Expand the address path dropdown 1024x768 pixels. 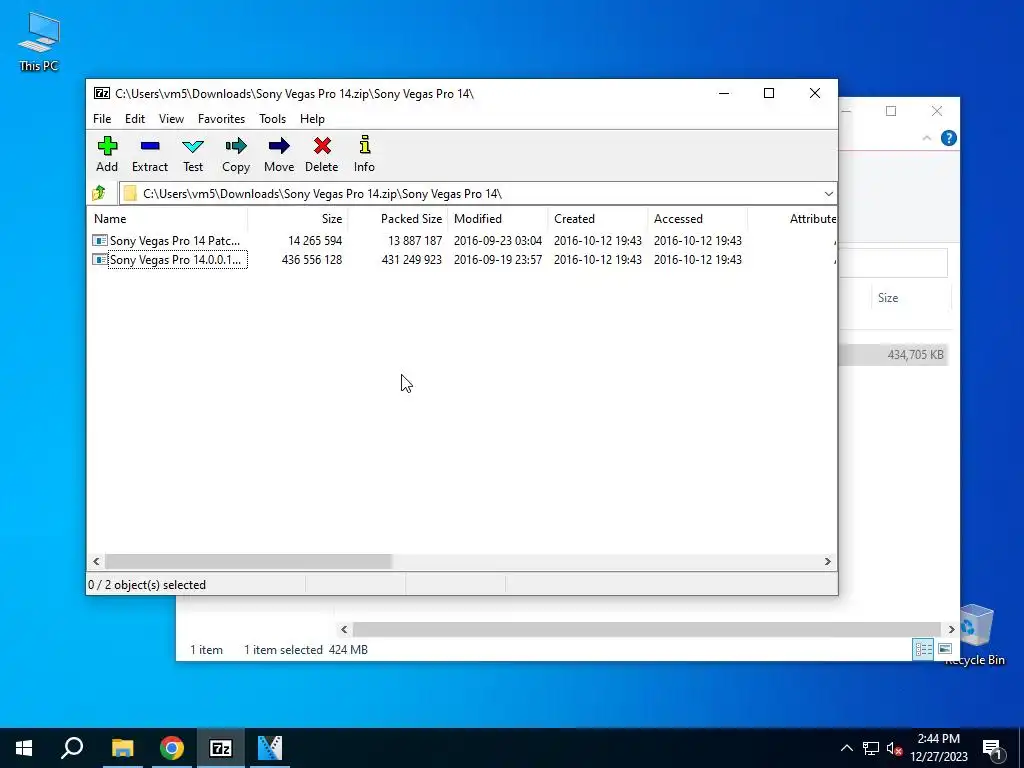click(x=828, y=193)
